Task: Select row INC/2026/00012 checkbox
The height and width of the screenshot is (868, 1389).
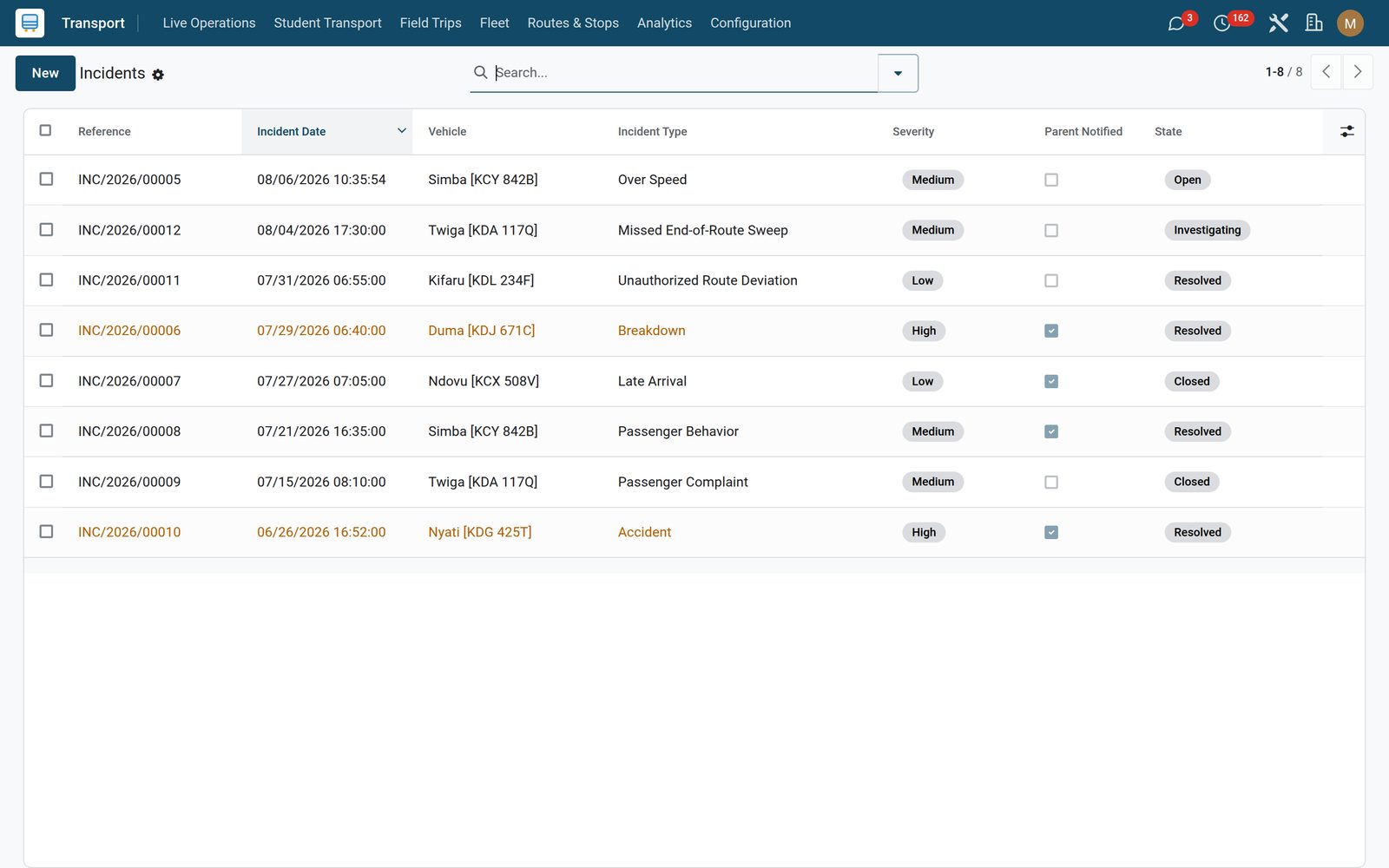Action: [46, 229]
